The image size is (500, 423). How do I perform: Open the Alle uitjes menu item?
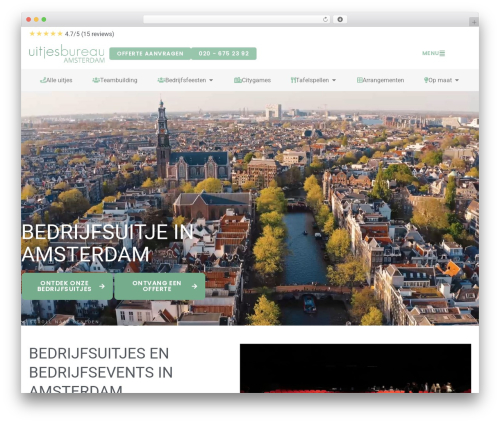[56, 80]
